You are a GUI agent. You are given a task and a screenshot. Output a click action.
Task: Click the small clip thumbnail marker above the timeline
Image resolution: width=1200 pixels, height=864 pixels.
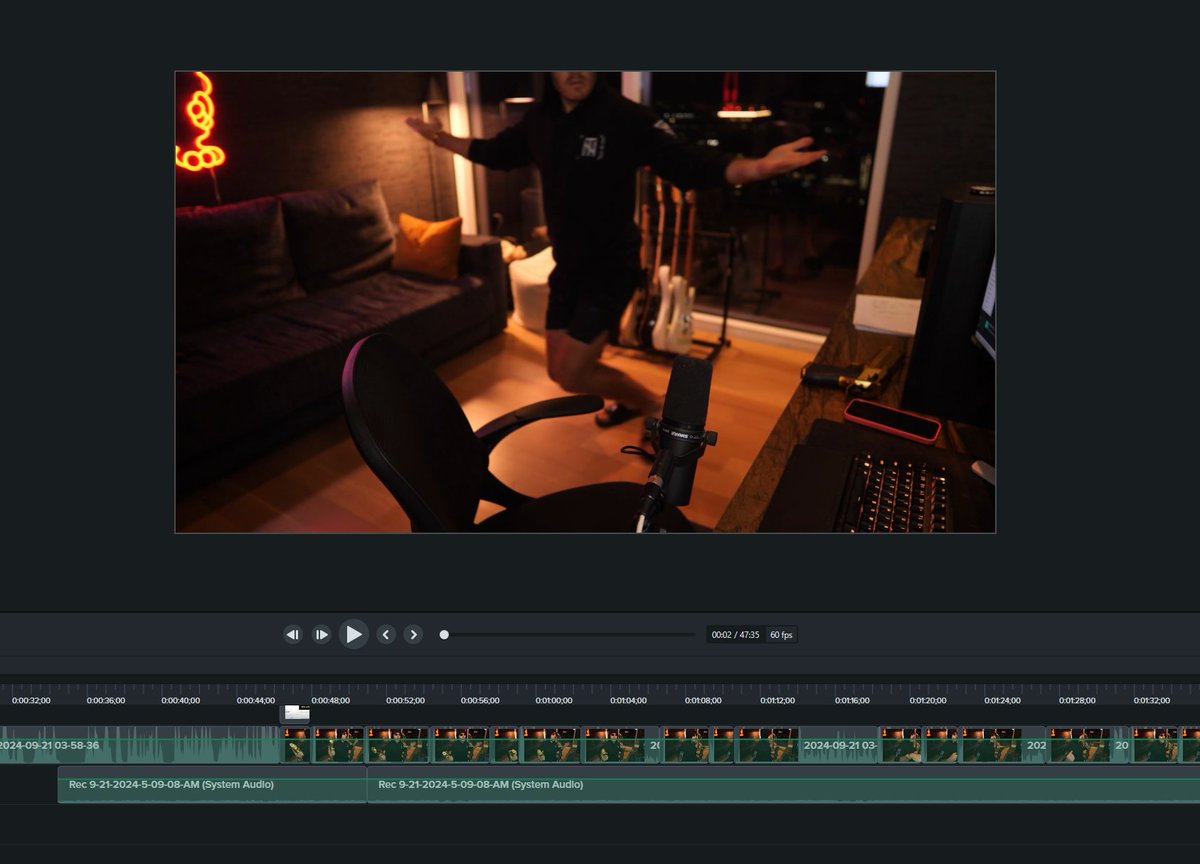295,713
